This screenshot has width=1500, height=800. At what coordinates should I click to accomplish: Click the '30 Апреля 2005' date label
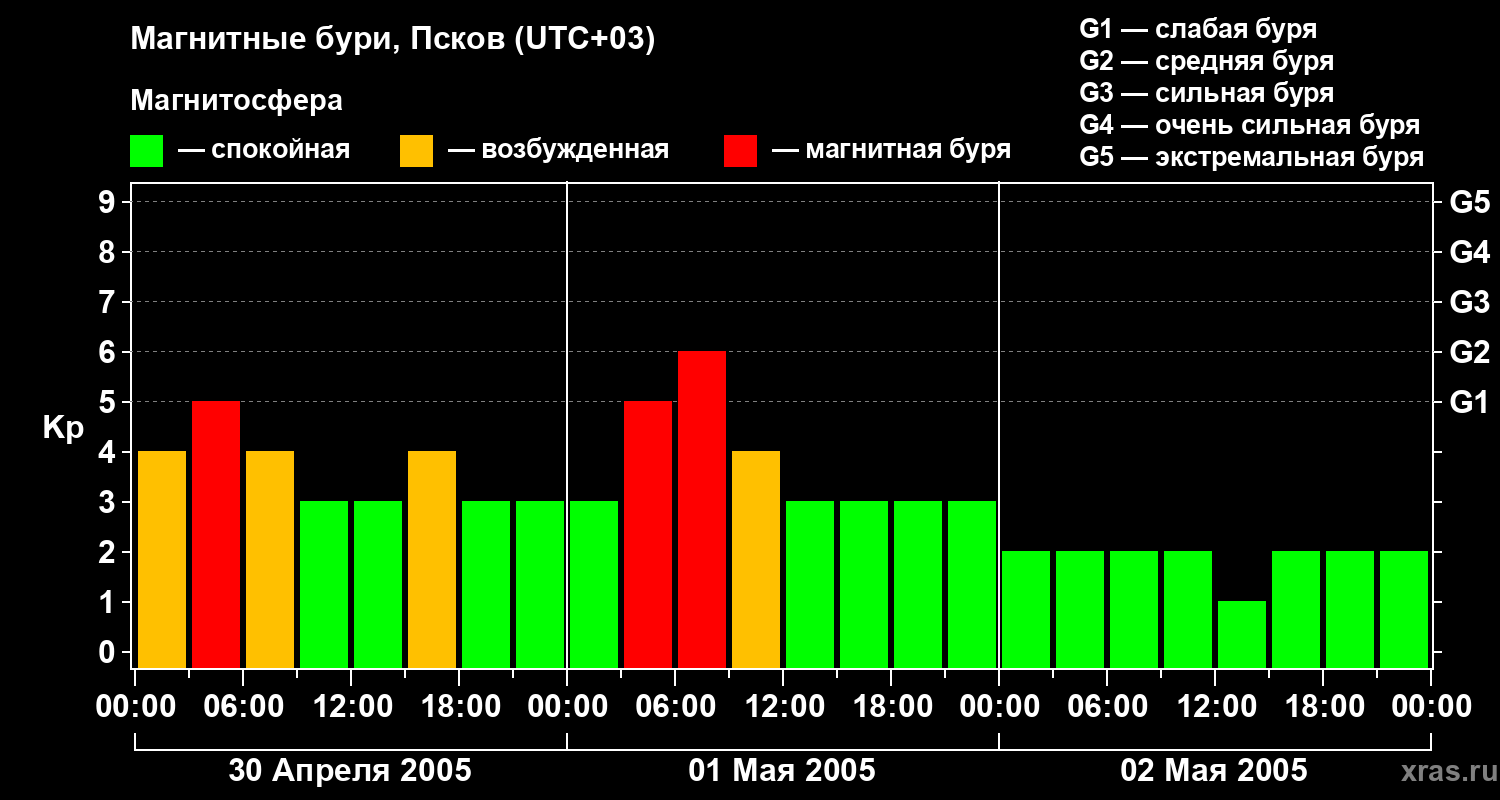click(x=350, y=770)
